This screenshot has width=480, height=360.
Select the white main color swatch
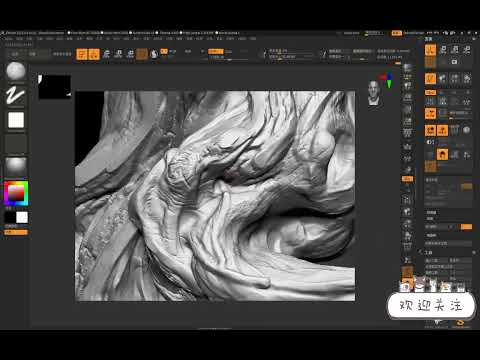click(x=22, y=217)
